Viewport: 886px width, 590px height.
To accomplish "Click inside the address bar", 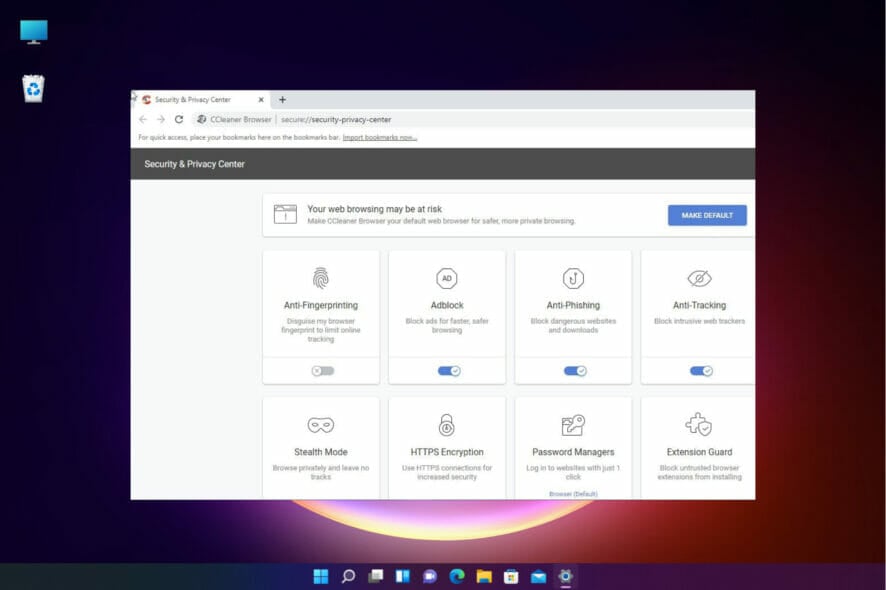I will point(400,119).
